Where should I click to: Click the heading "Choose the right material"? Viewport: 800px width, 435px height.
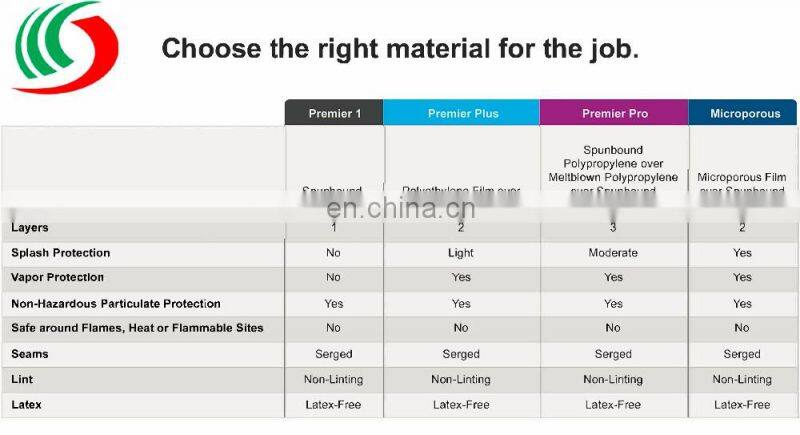point(400,48)
